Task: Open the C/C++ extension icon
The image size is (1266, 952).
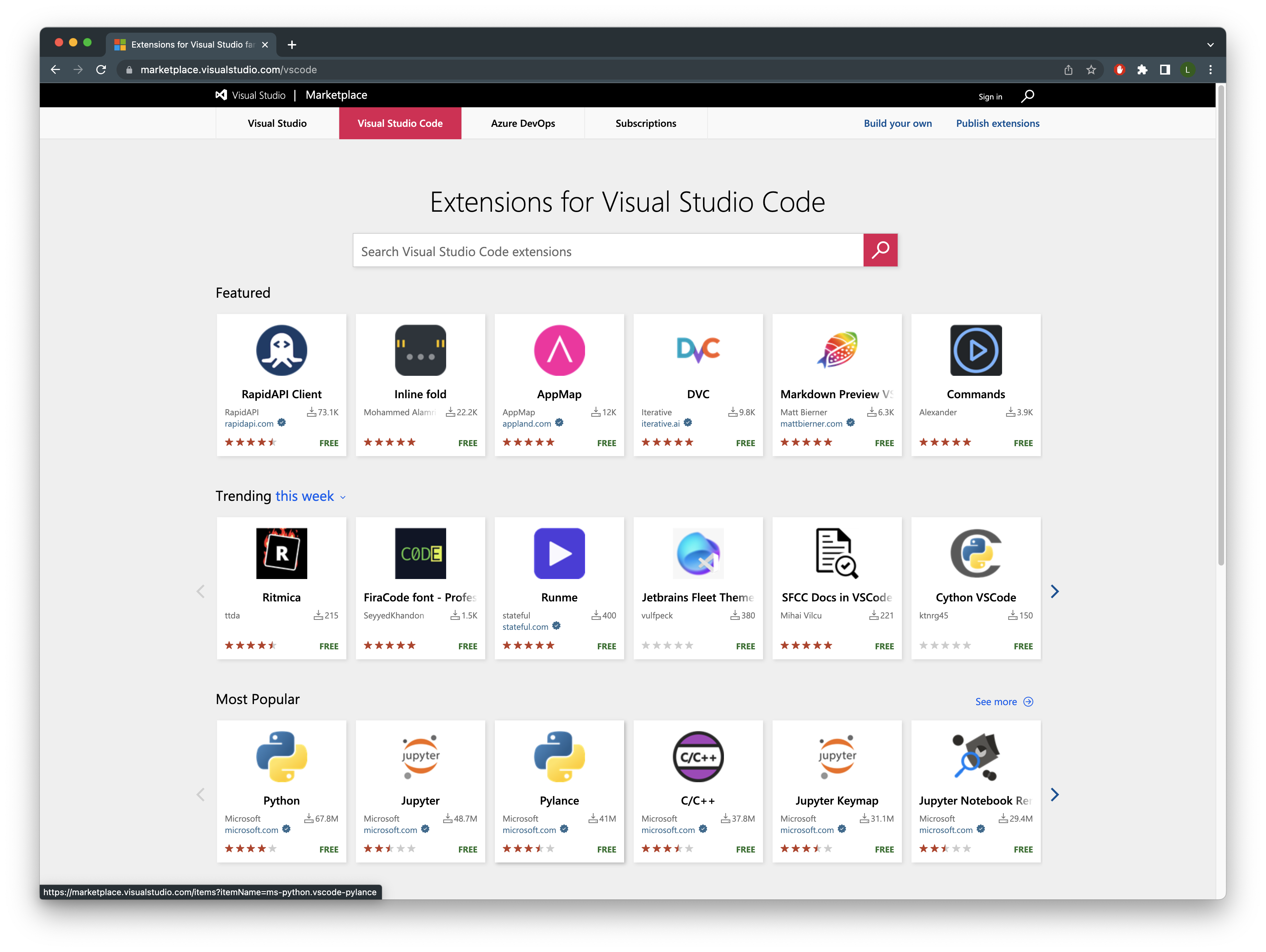Action: coord(698,756)
